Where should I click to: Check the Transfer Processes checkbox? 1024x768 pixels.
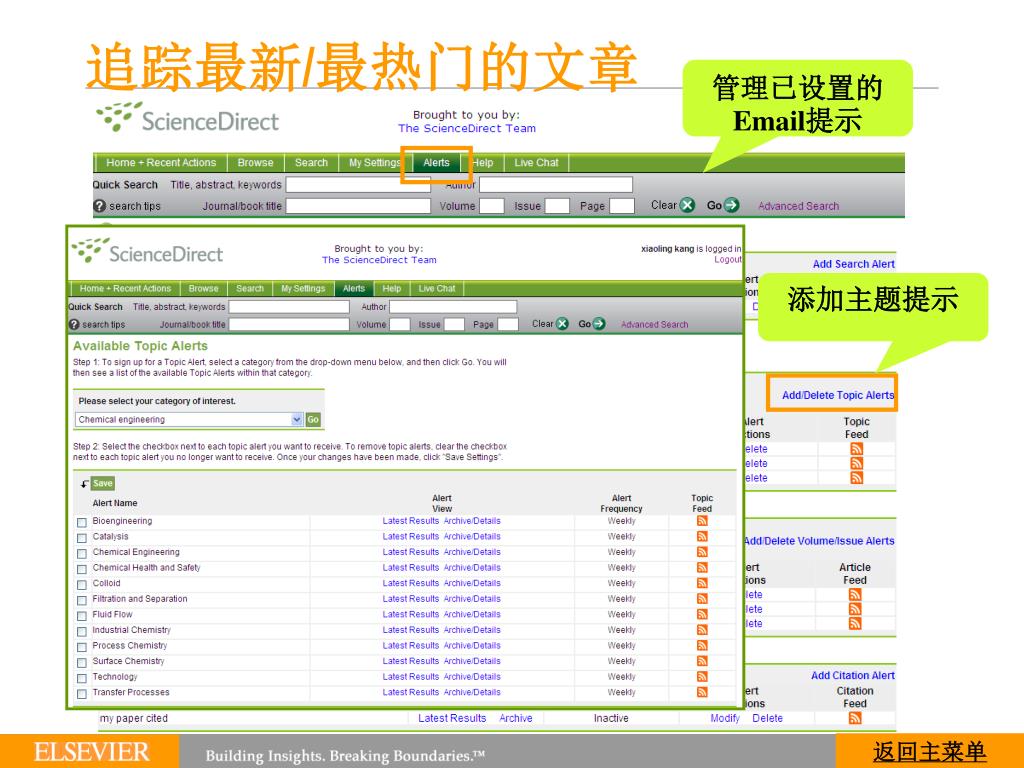(x=82, y=694)
